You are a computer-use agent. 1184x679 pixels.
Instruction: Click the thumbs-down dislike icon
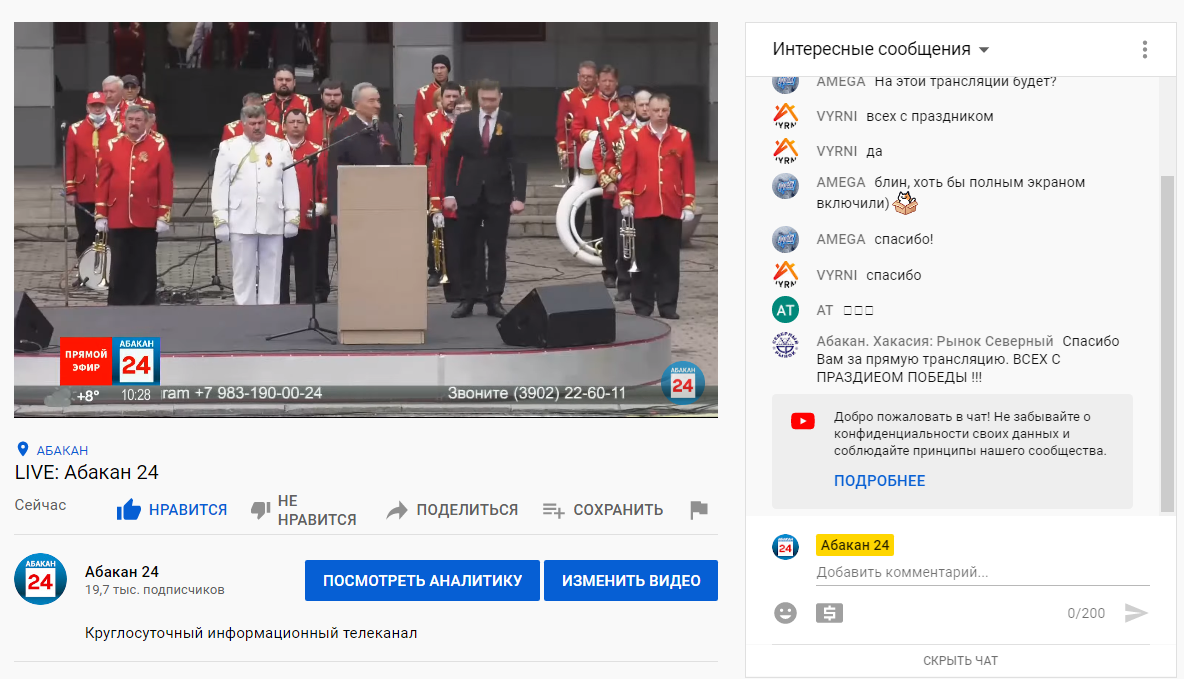[x=261, y=510]
